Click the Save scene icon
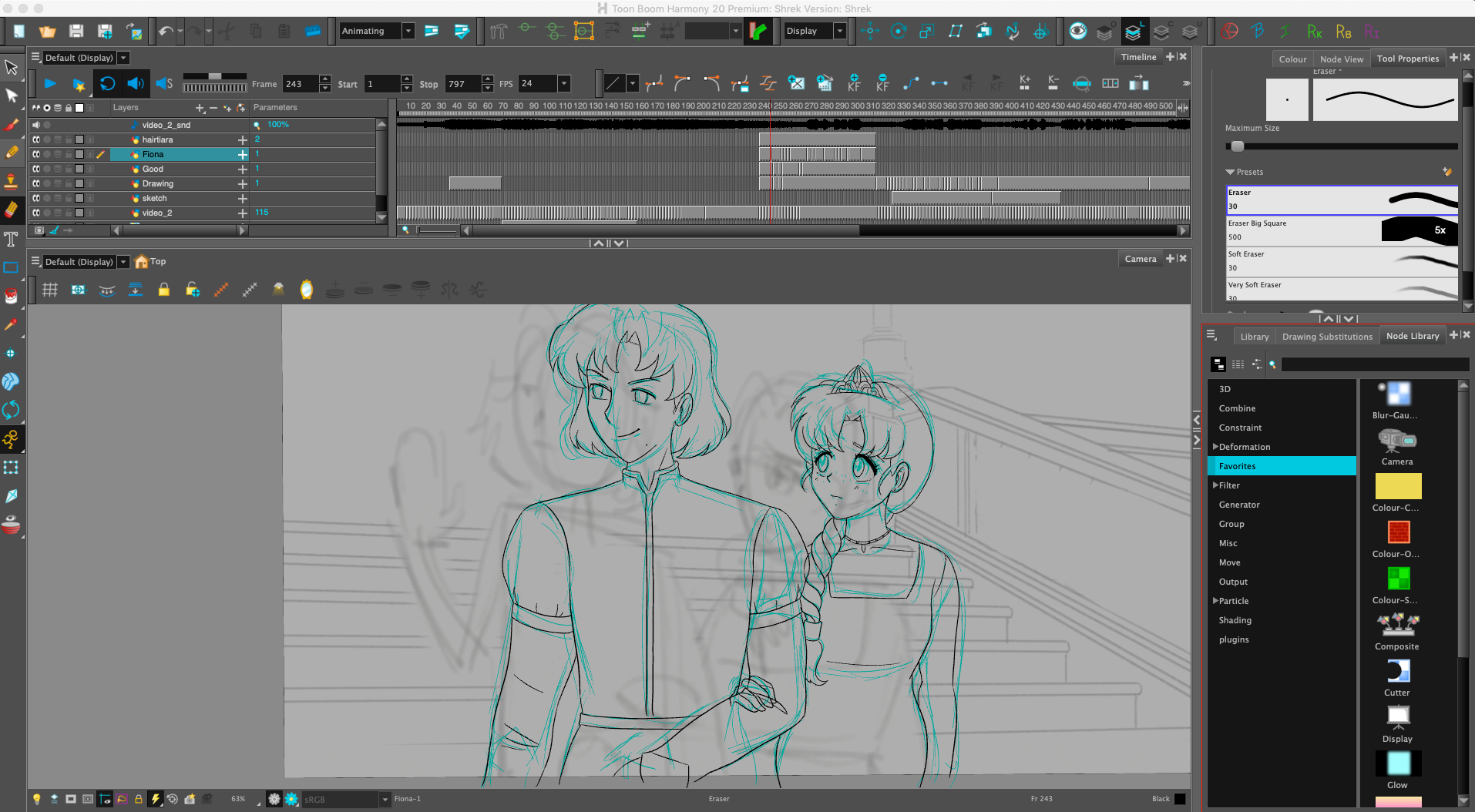The image size is (1475, 812). pyautogui.click(x=76, y=31)
